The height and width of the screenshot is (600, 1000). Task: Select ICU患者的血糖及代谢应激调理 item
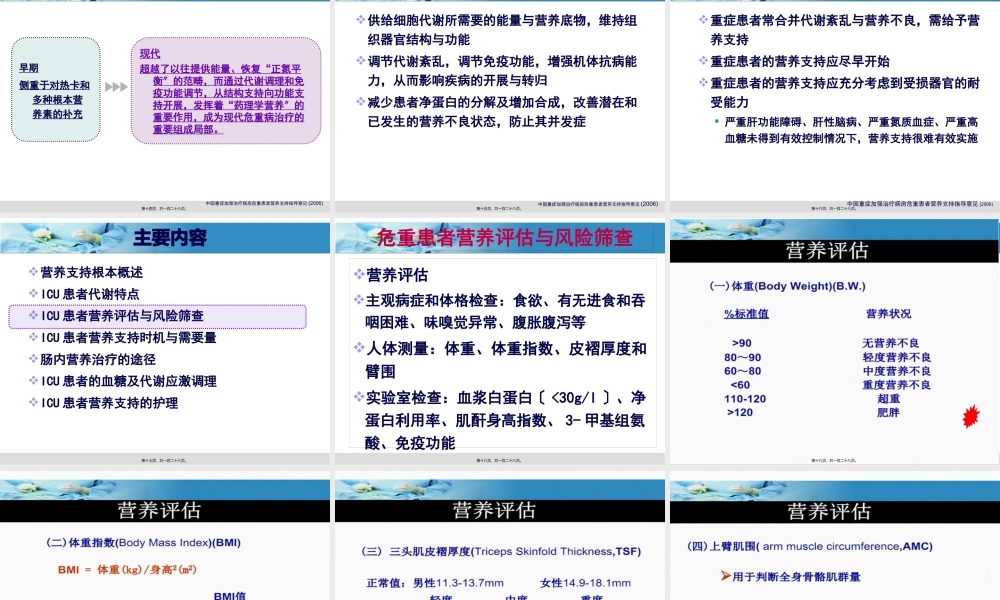[128, 381]
